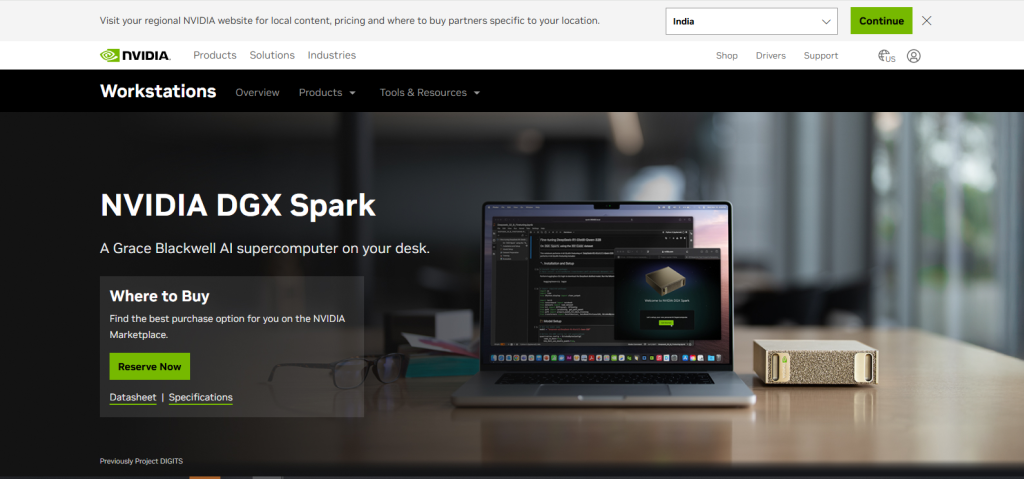
Task: Open the region globe US icon
Action: [x=886, y=56]
